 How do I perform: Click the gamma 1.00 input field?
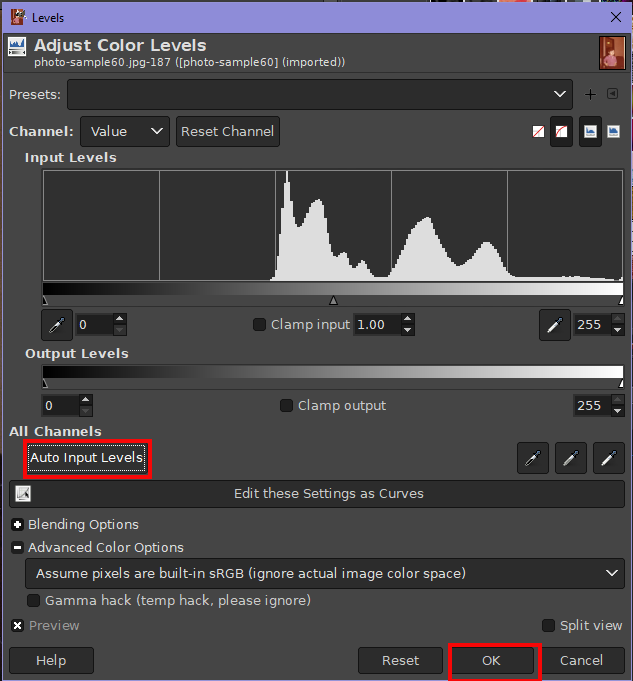point(377,325)
